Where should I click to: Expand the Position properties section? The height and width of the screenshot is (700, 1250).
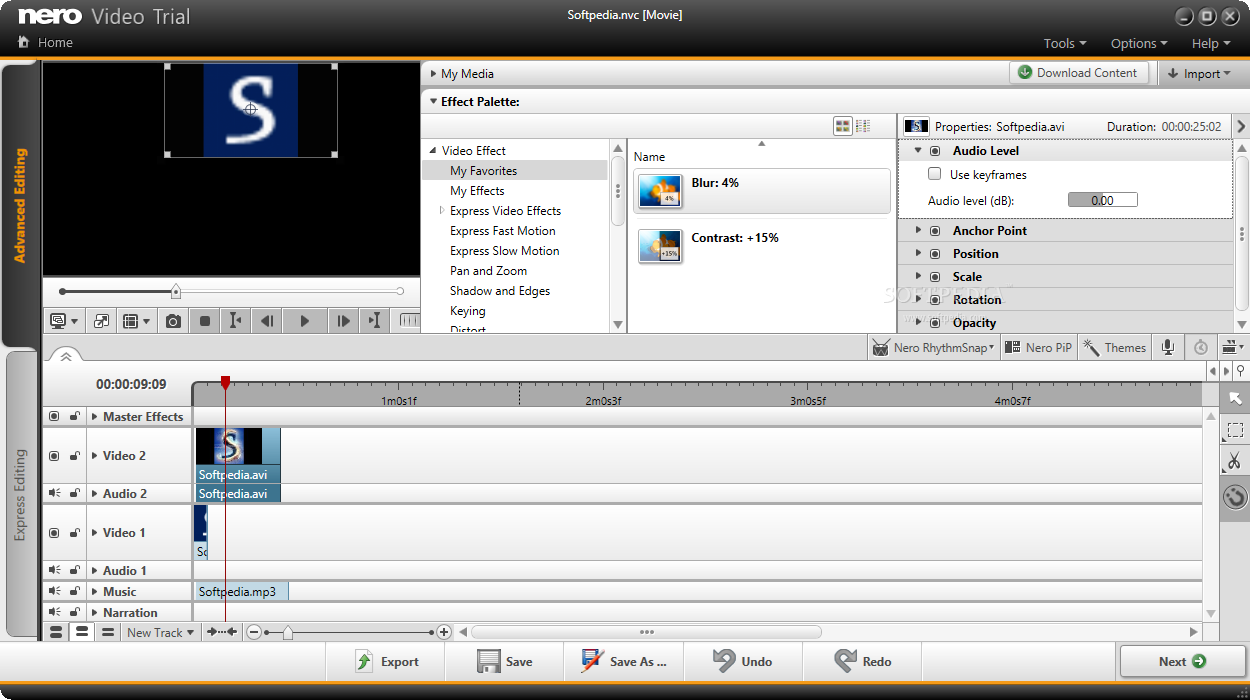918,253
